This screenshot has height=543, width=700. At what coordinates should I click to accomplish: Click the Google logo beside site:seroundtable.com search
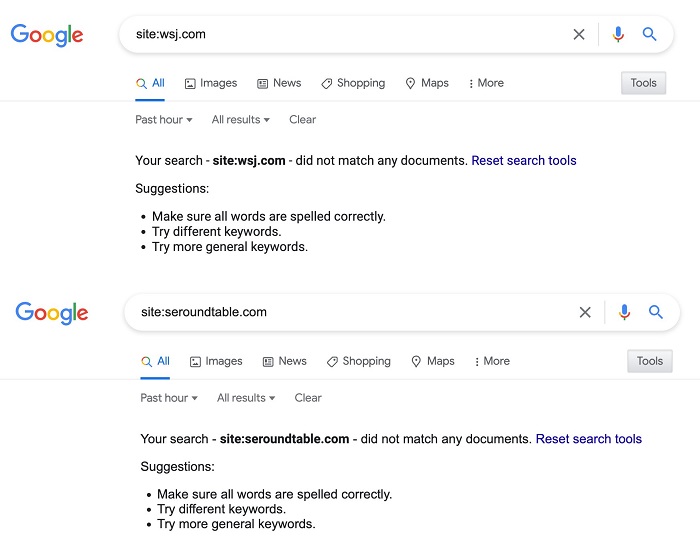52,313
